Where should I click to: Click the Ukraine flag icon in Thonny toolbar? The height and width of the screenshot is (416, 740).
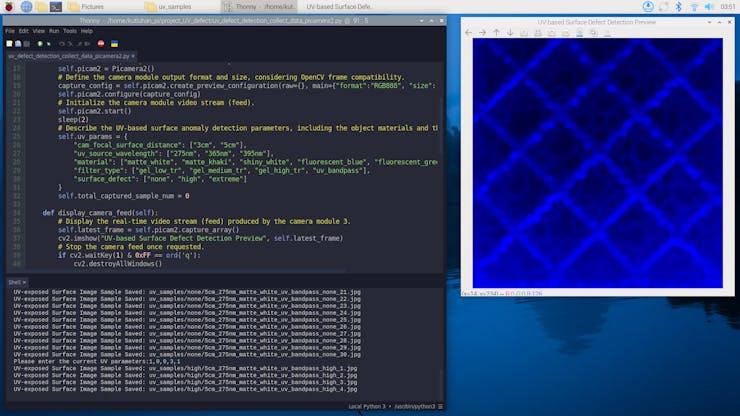[x=114, y=43]
